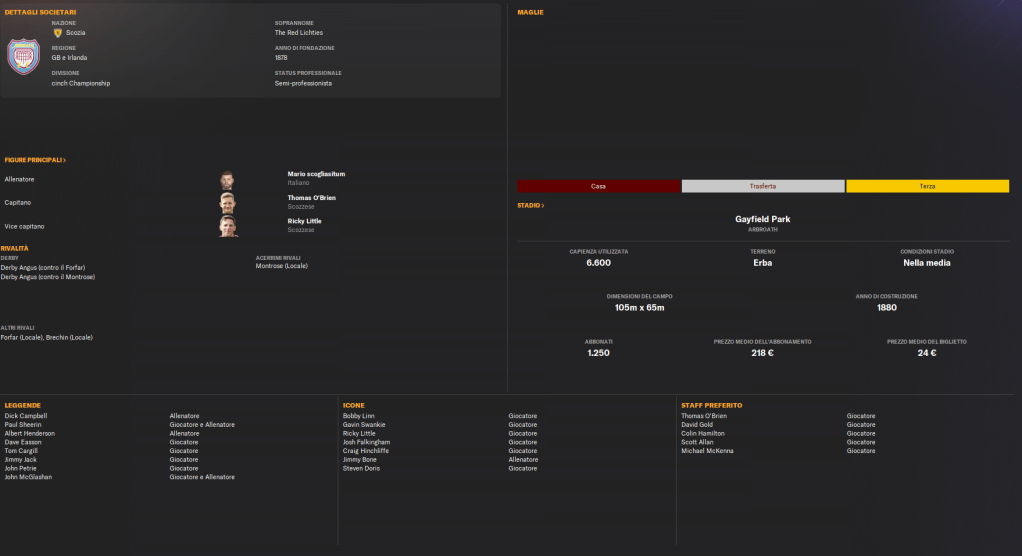Click the Arbroath club crest
This screenshot has height=556, width=1022.
22,57
